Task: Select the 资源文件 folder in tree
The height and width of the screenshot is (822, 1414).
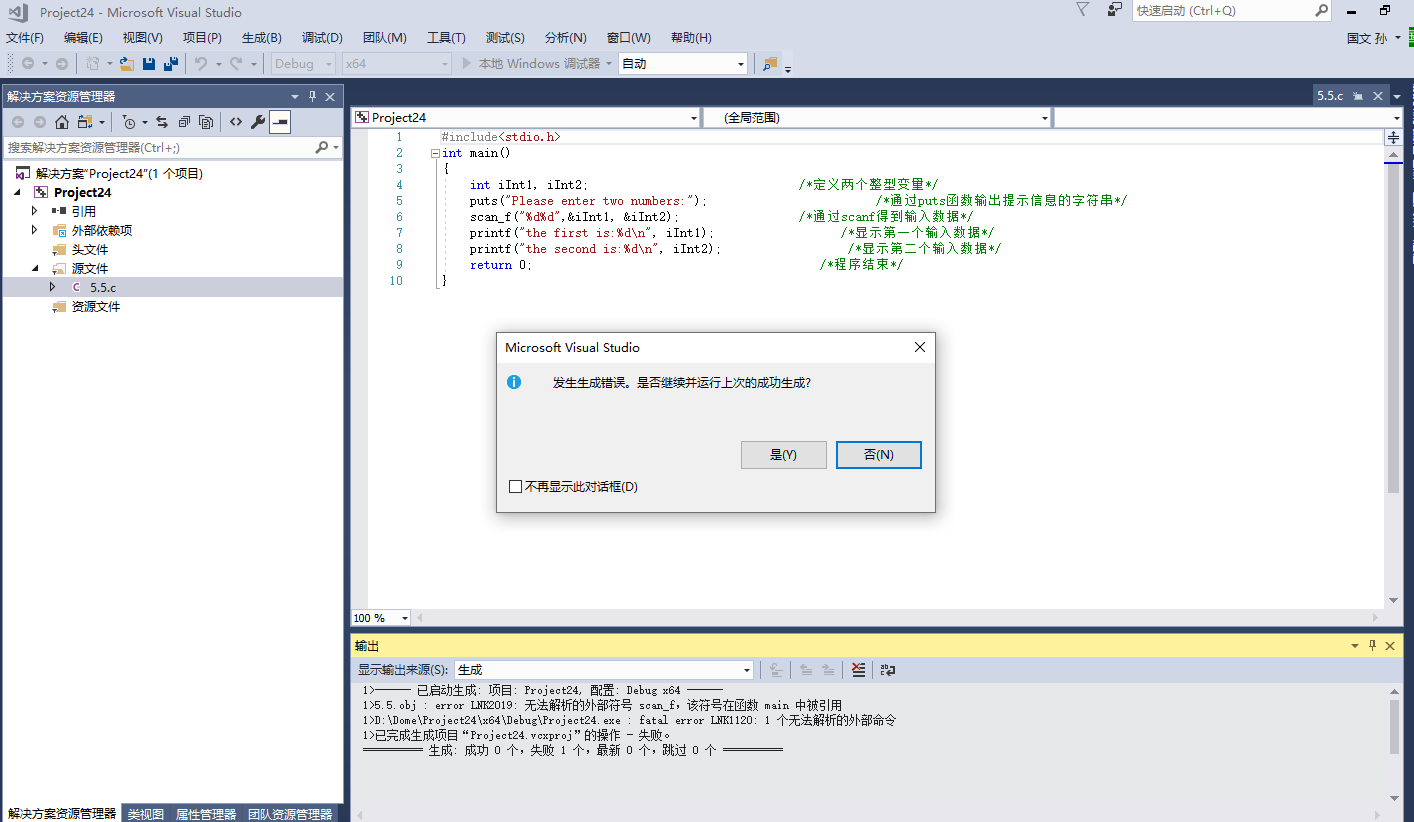Action: tap(95, 307)
